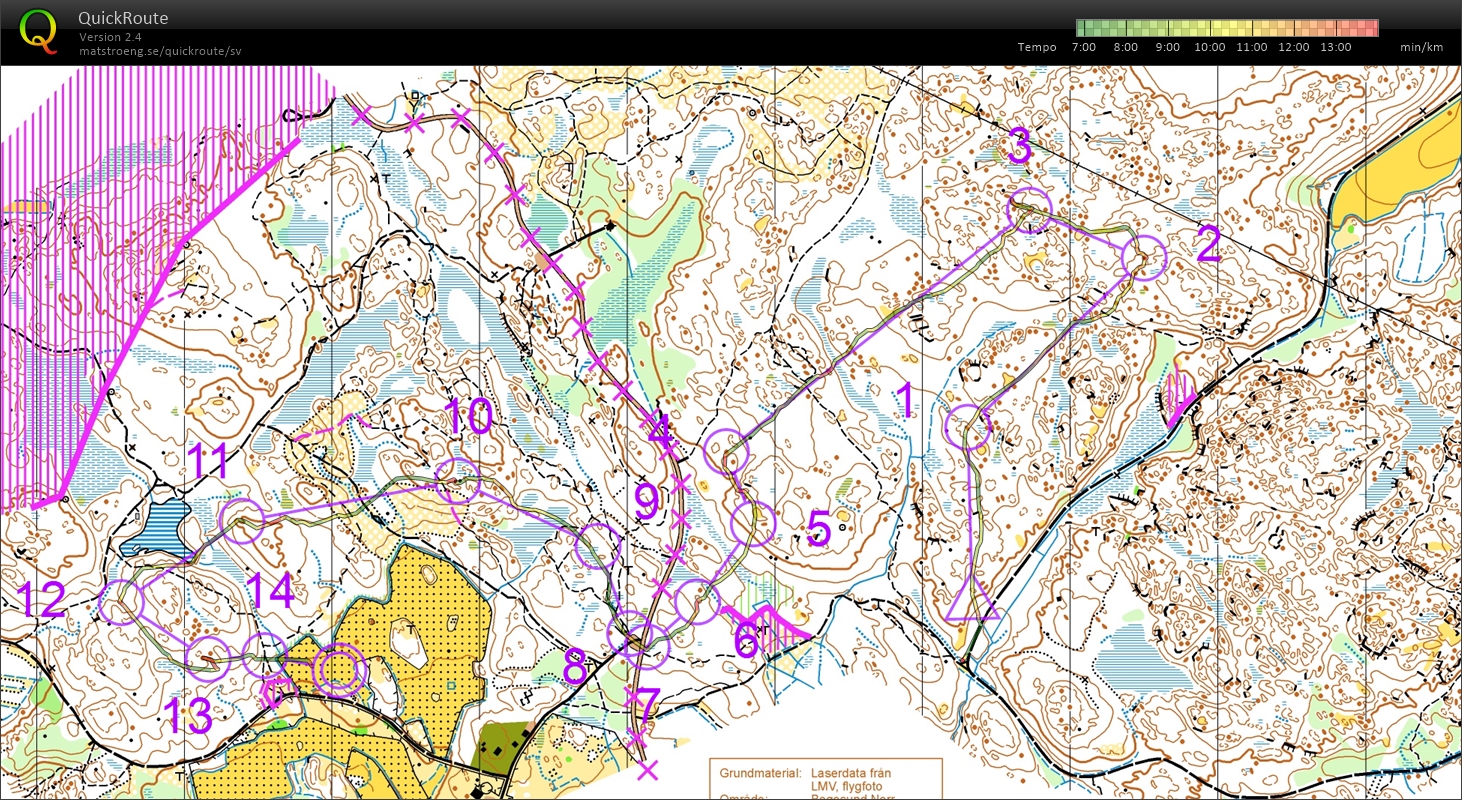Click control number 14 on the map

tap(269, 591)
